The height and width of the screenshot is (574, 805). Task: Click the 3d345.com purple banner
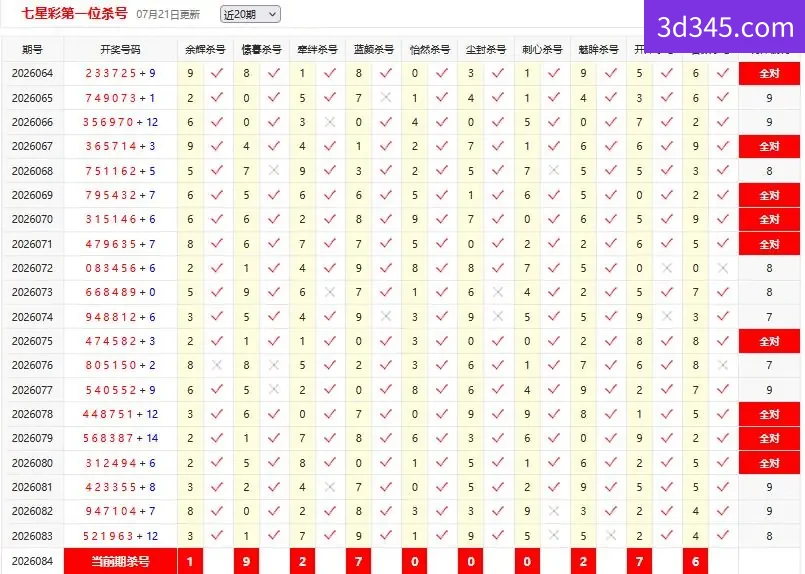(x=725, y=27)
